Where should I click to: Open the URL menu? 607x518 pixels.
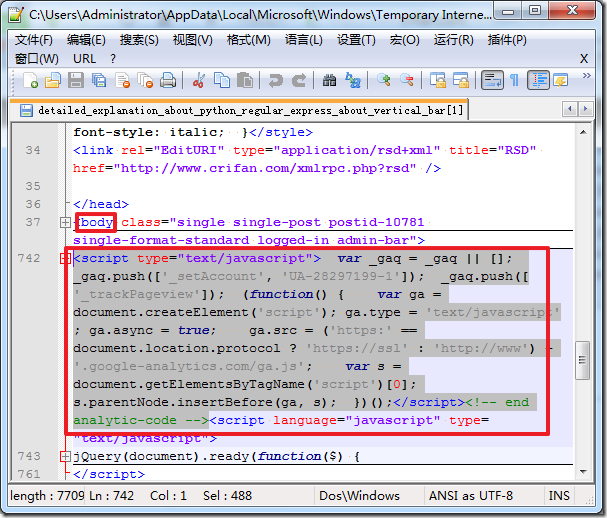click(84, 59)
